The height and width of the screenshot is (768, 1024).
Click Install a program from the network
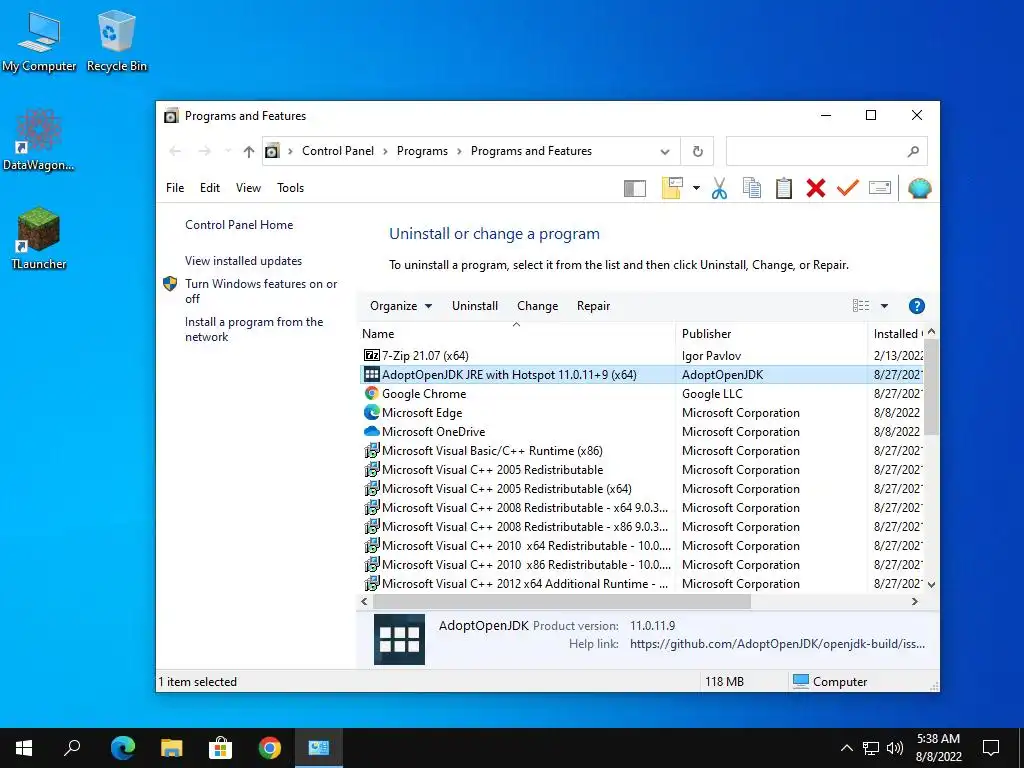click(254, 329)
